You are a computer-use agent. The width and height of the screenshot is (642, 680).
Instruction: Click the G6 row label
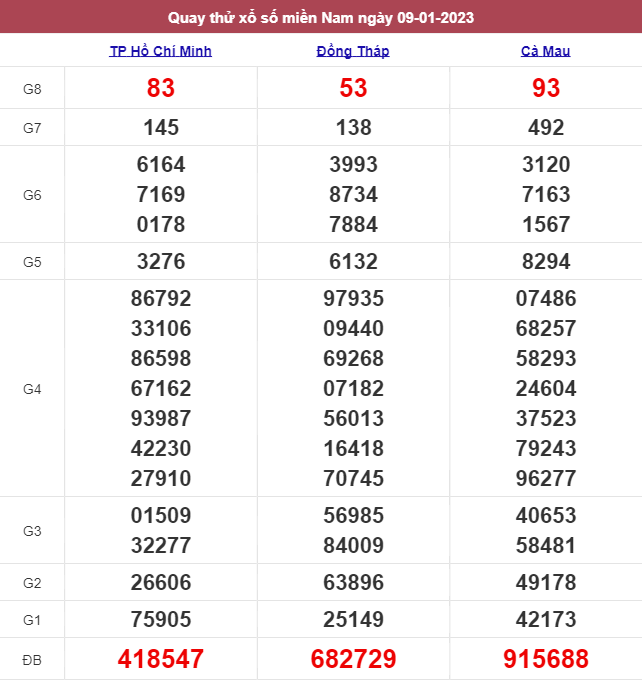32,195
